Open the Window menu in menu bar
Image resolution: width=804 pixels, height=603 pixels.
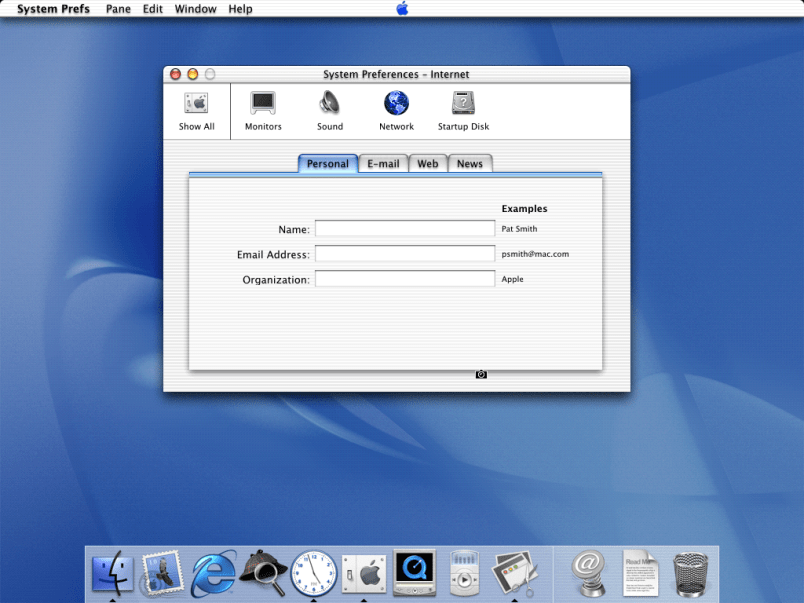tap(195, 9)
